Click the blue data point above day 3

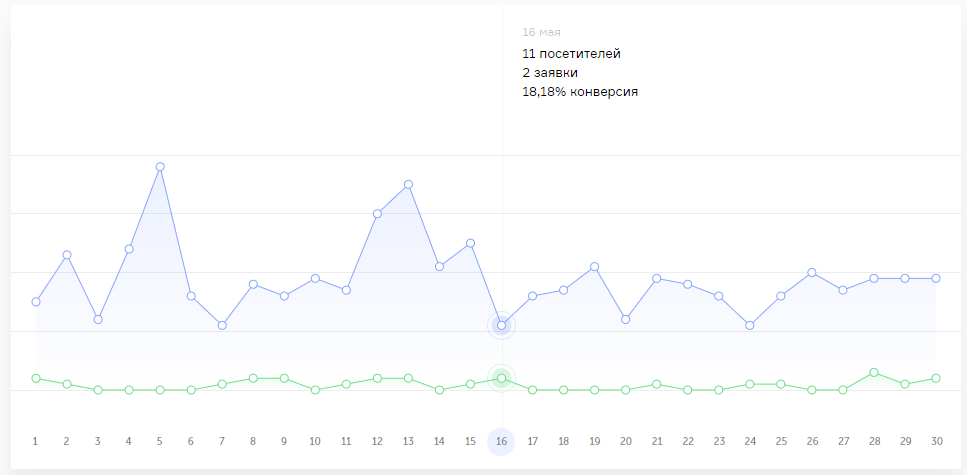[98, 319]
